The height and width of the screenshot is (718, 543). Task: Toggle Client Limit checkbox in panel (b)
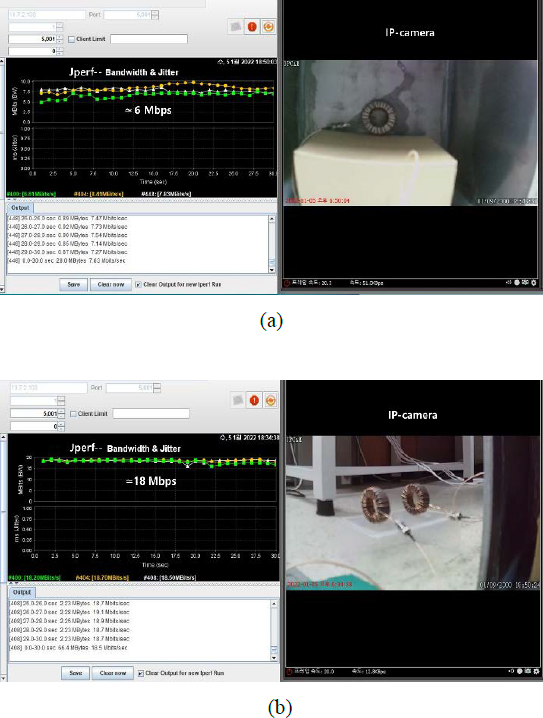(73, 413)
